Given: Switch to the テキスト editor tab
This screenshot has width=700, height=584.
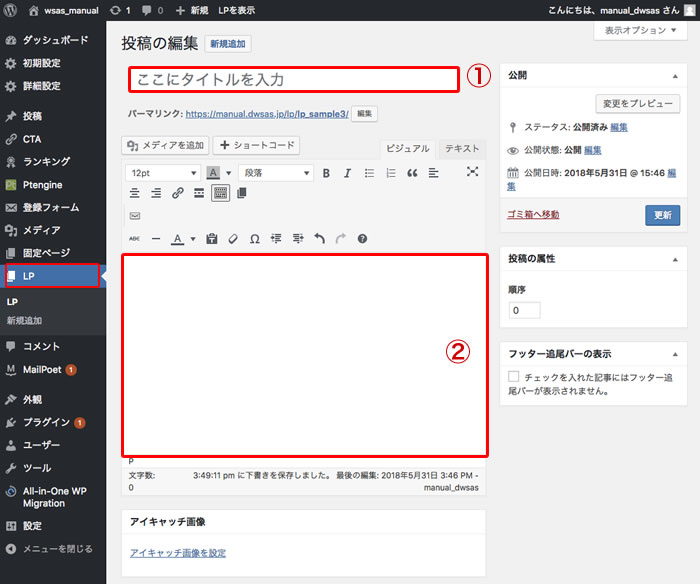Looking at the screenshot, I should [462, 148].
